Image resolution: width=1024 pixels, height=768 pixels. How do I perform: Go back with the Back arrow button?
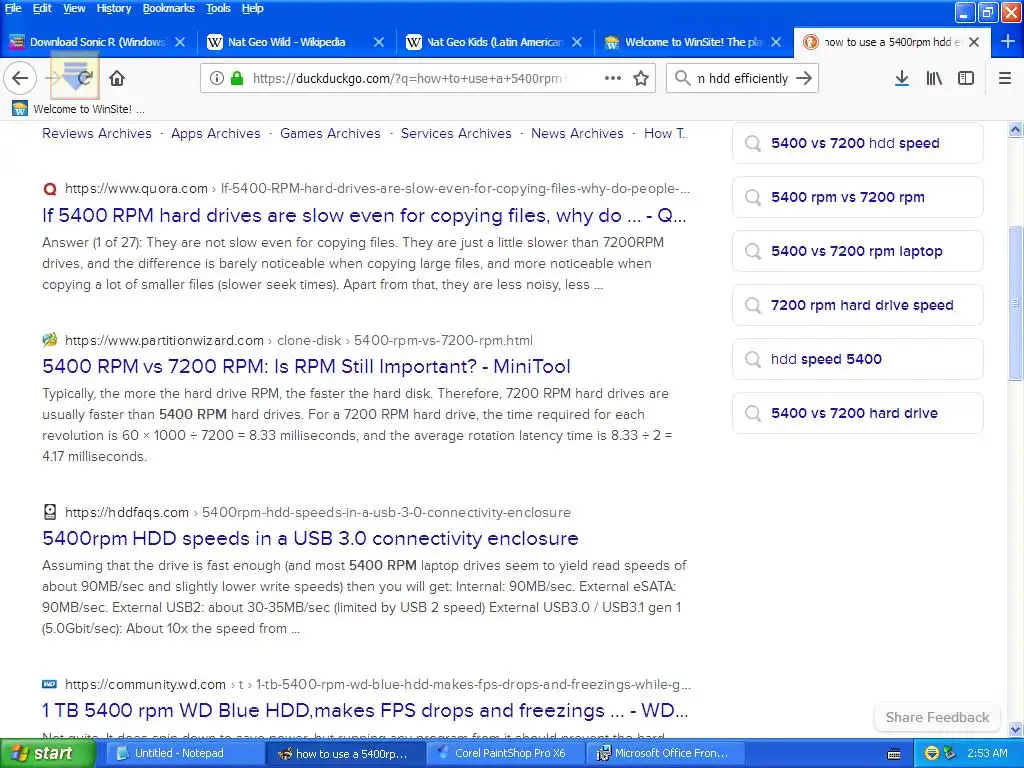coord(20,78)
